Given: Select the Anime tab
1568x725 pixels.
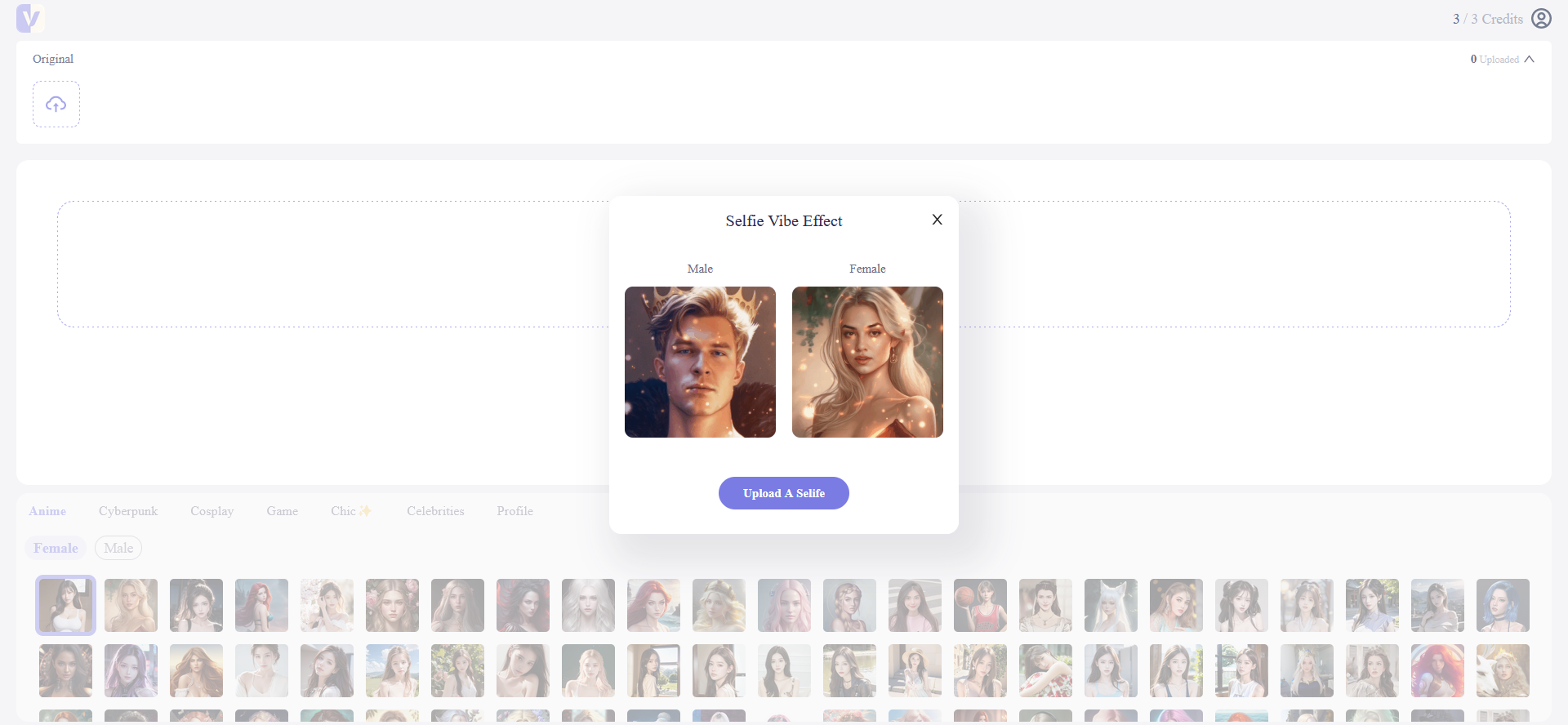Looking at the screenshot, I should pyautogui.click(x=47, y=511).
